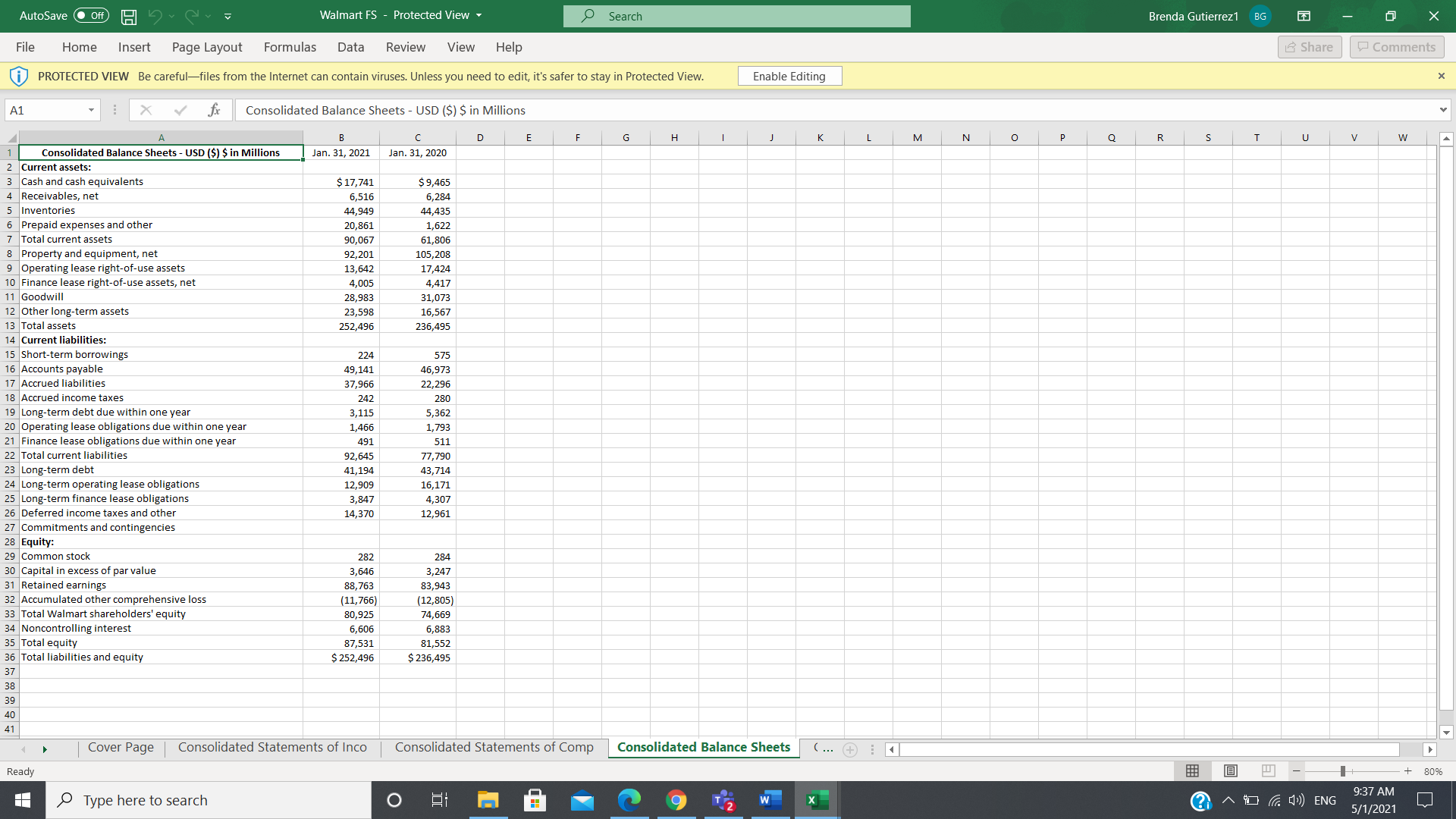Switch to Cover Page sheet tab

(121, 748)
